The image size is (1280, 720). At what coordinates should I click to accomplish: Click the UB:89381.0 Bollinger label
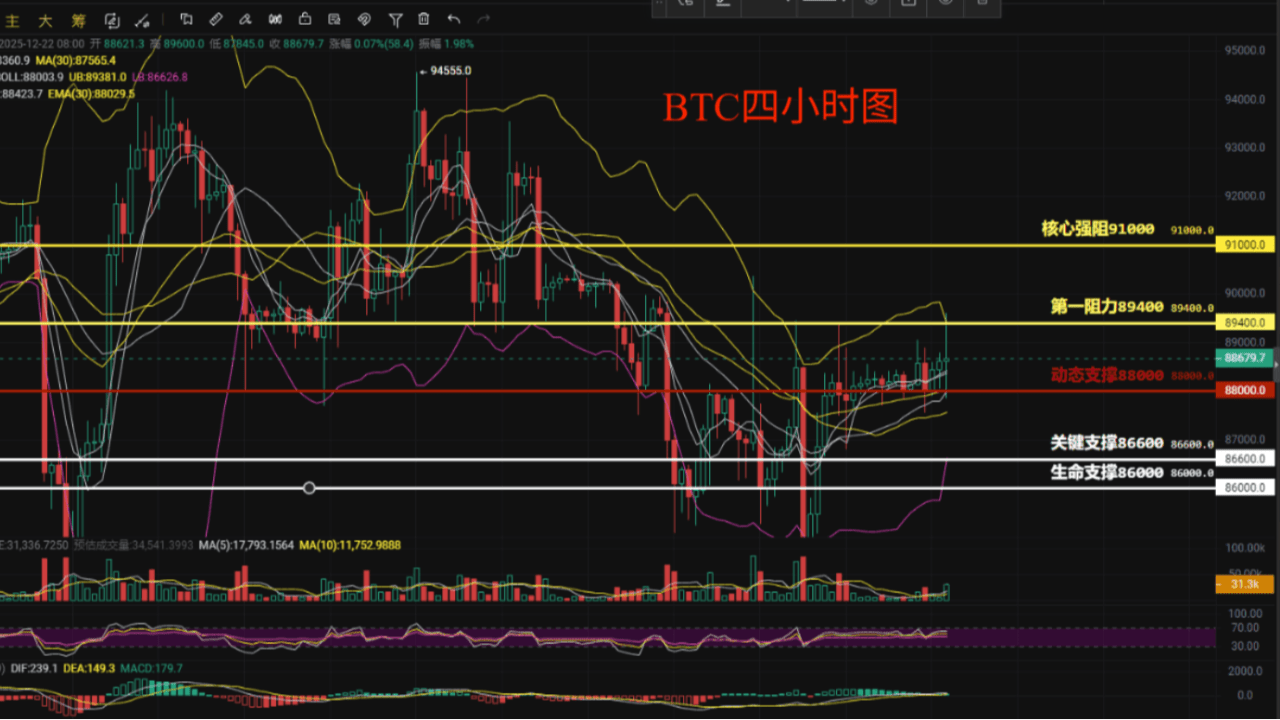click(98, 77)
